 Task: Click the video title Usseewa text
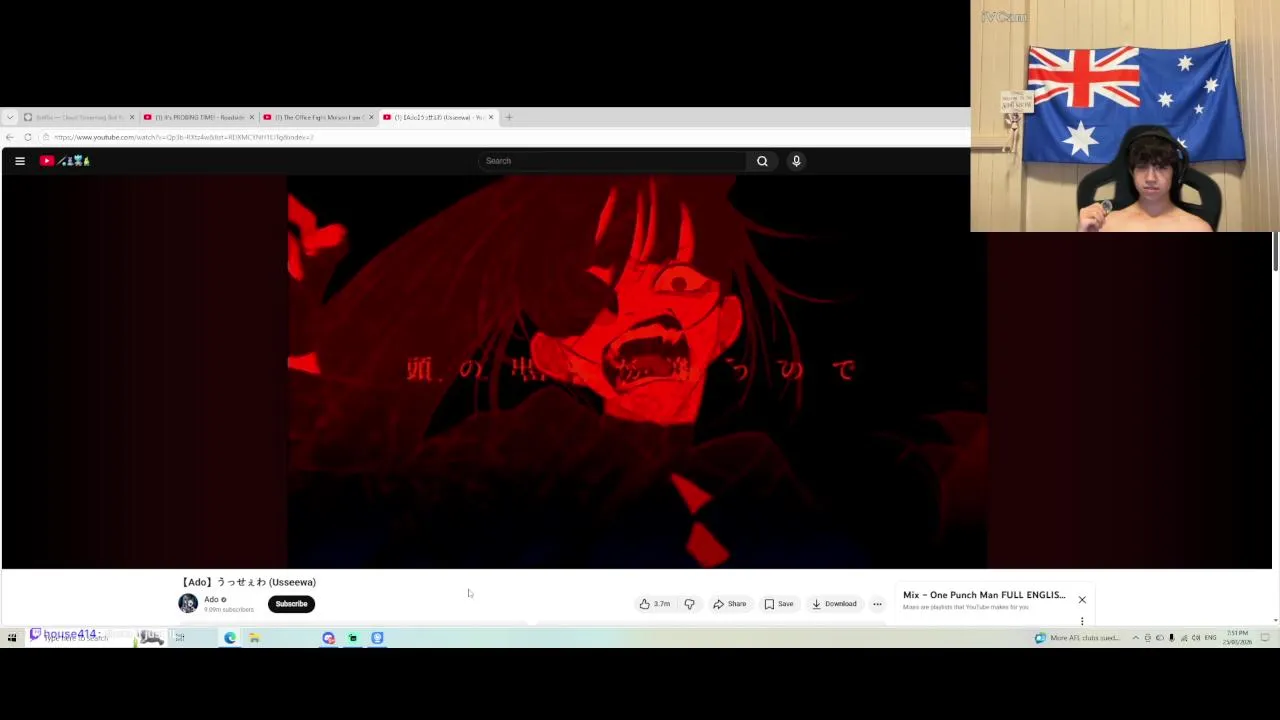(249, 582)
